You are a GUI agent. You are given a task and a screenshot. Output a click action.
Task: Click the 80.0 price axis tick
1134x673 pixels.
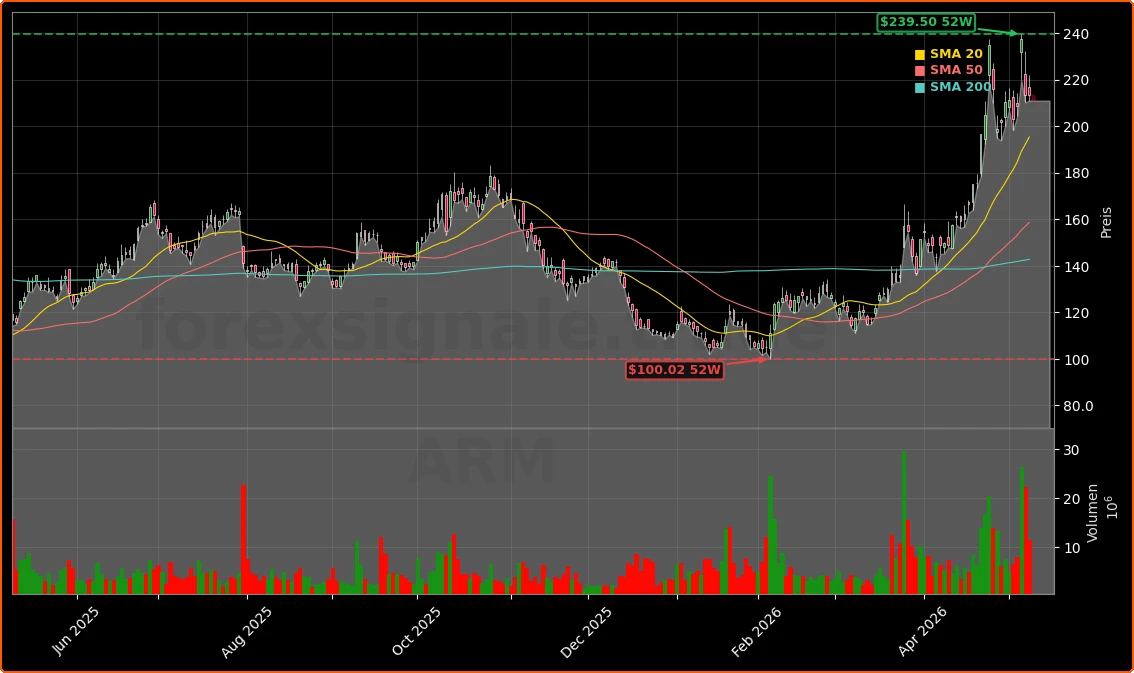point(1078,406)
